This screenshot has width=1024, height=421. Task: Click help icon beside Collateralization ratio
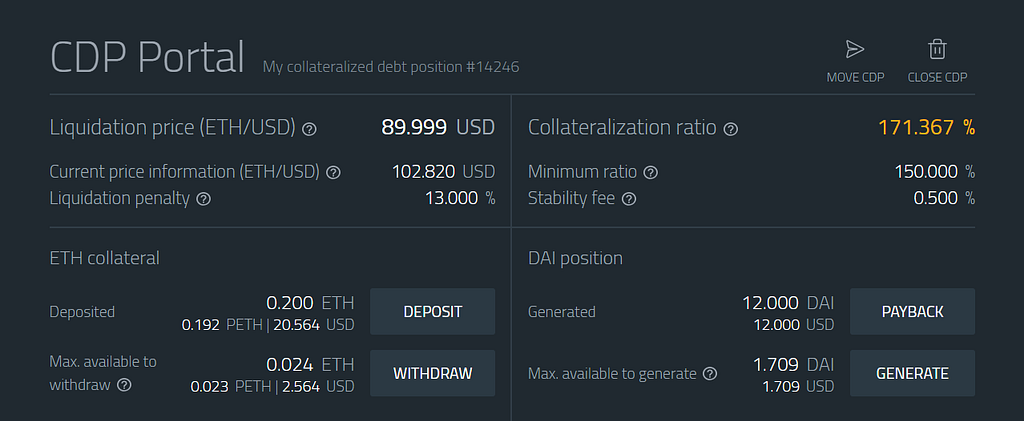[731, 129]
